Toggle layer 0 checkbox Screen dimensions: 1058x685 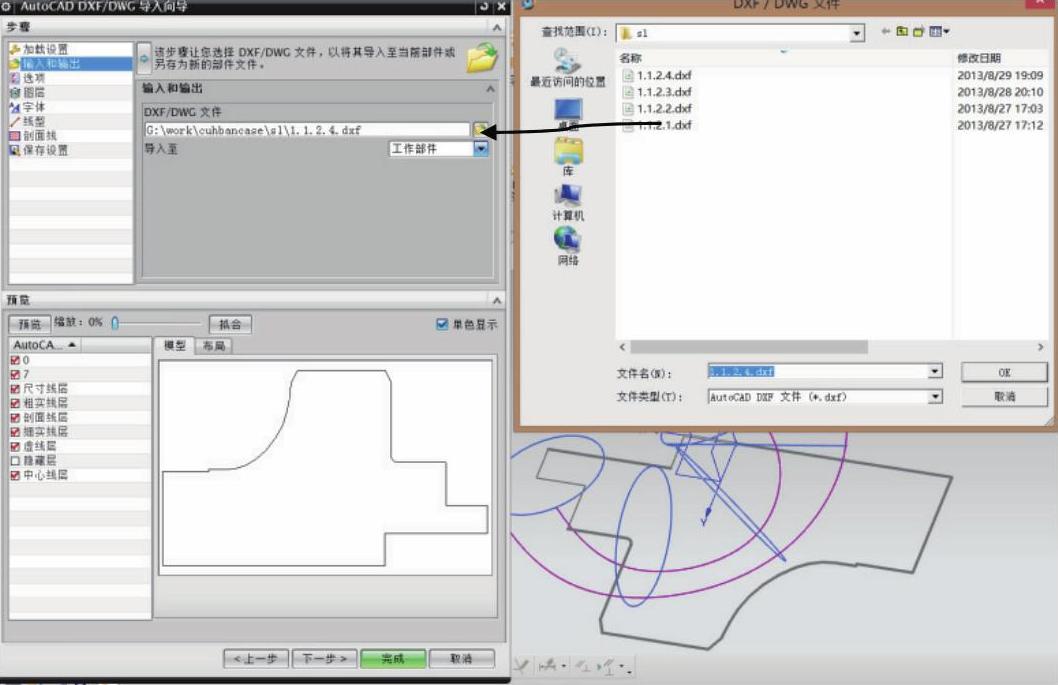pyautogui.click(x=15, y=360)
